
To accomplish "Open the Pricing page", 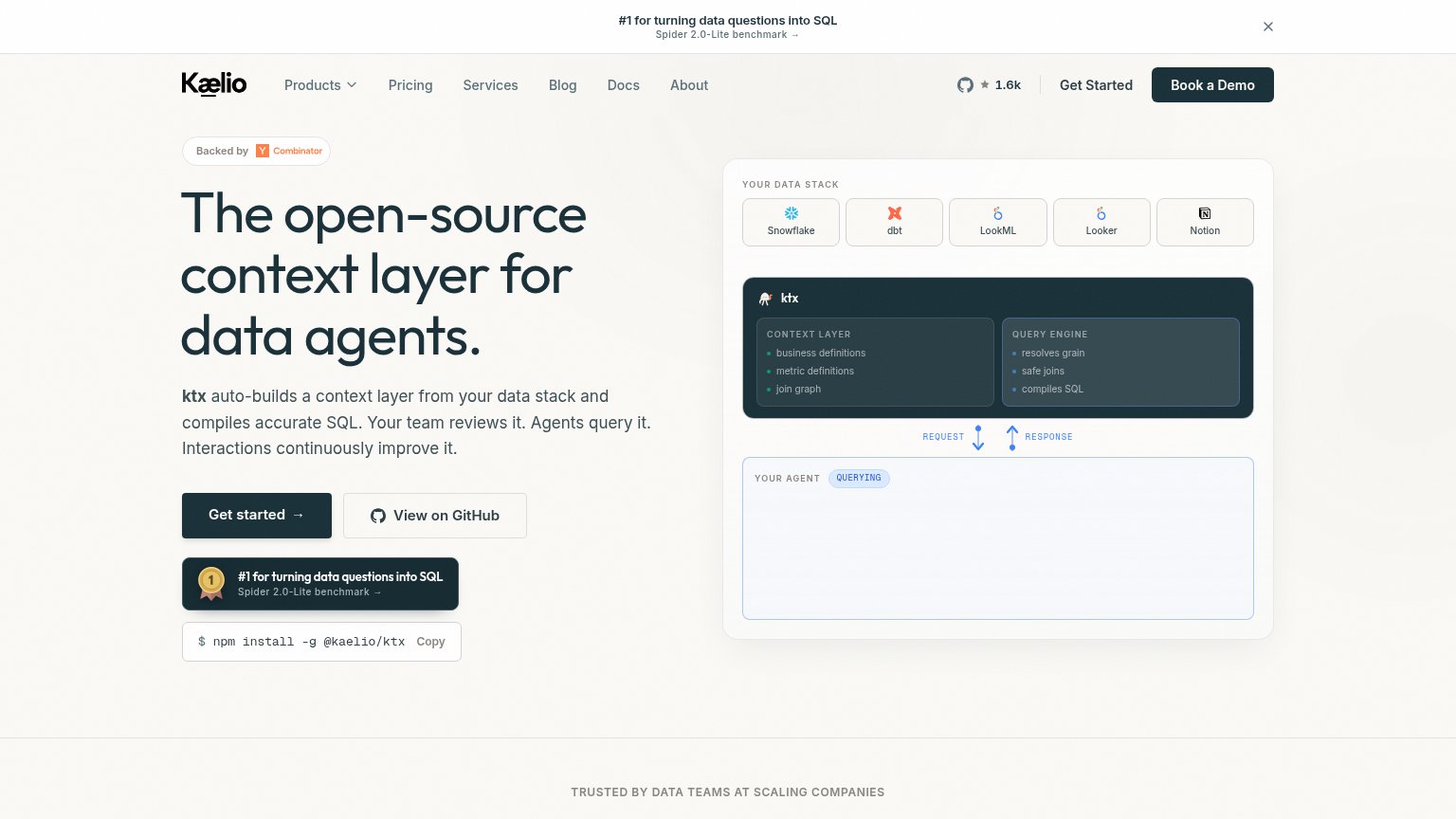I will [410, 85].
